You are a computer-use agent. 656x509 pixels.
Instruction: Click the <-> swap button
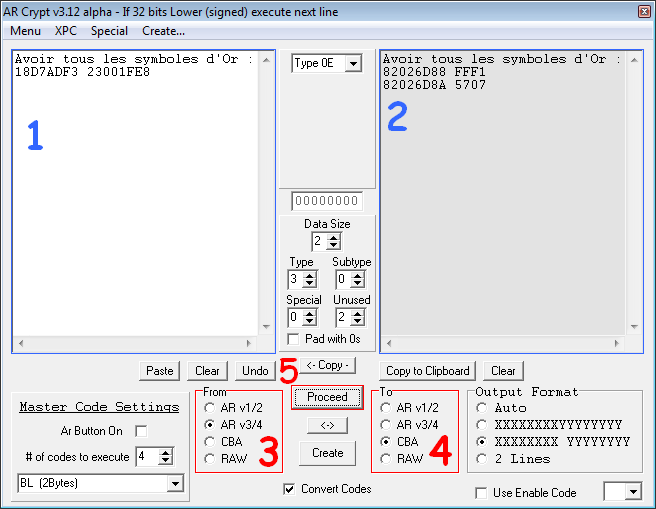pos(327,425)
